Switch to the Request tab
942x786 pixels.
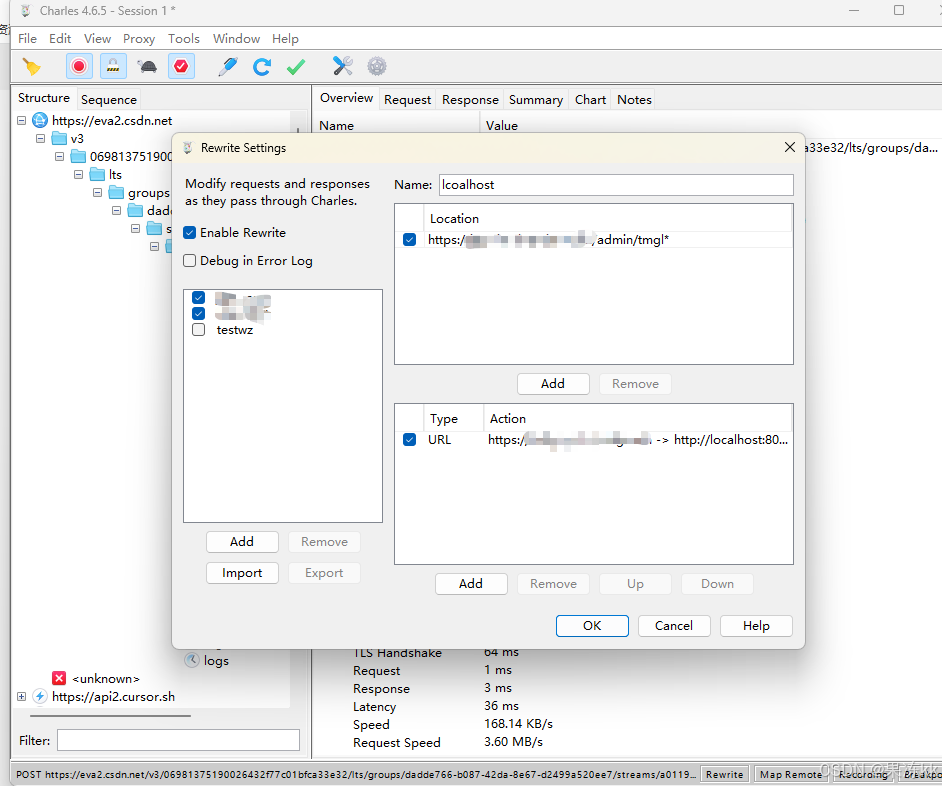(x=407, y=100)
